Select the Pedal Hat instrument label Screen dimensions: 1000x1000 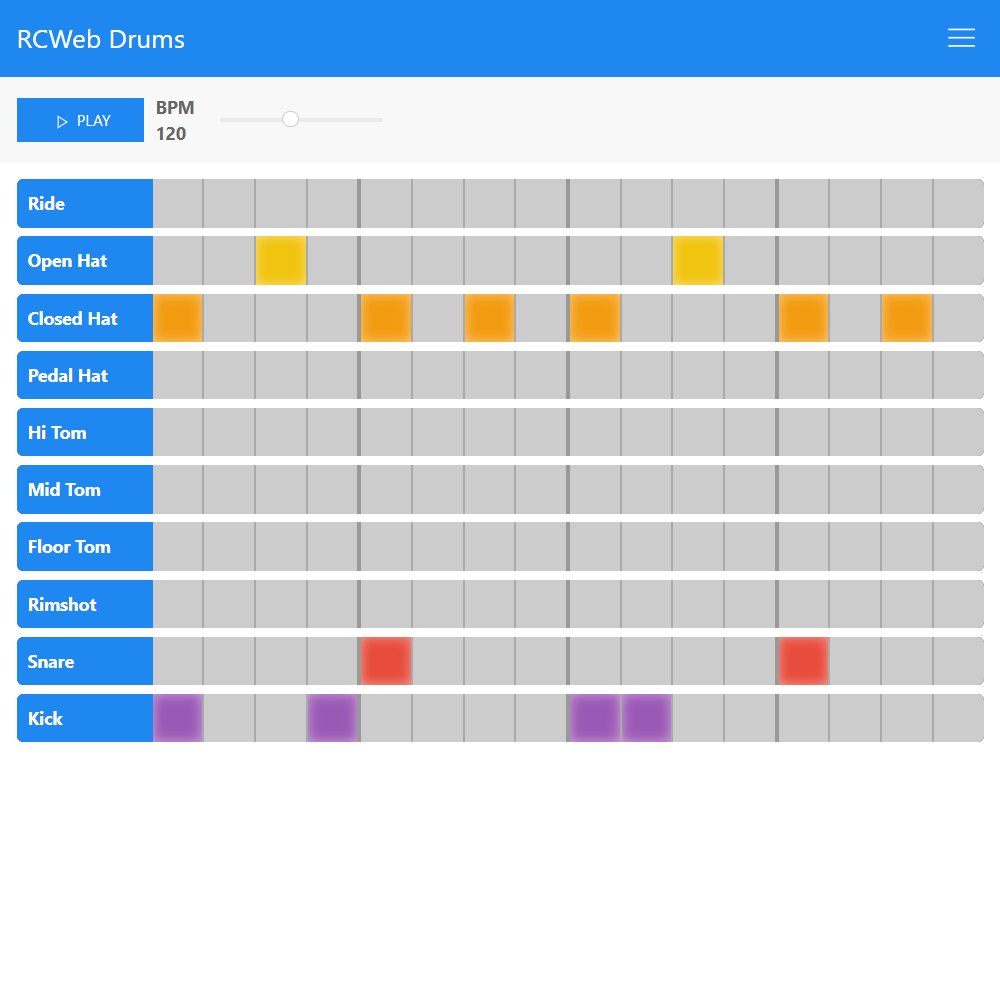click(x=84, y=375)
